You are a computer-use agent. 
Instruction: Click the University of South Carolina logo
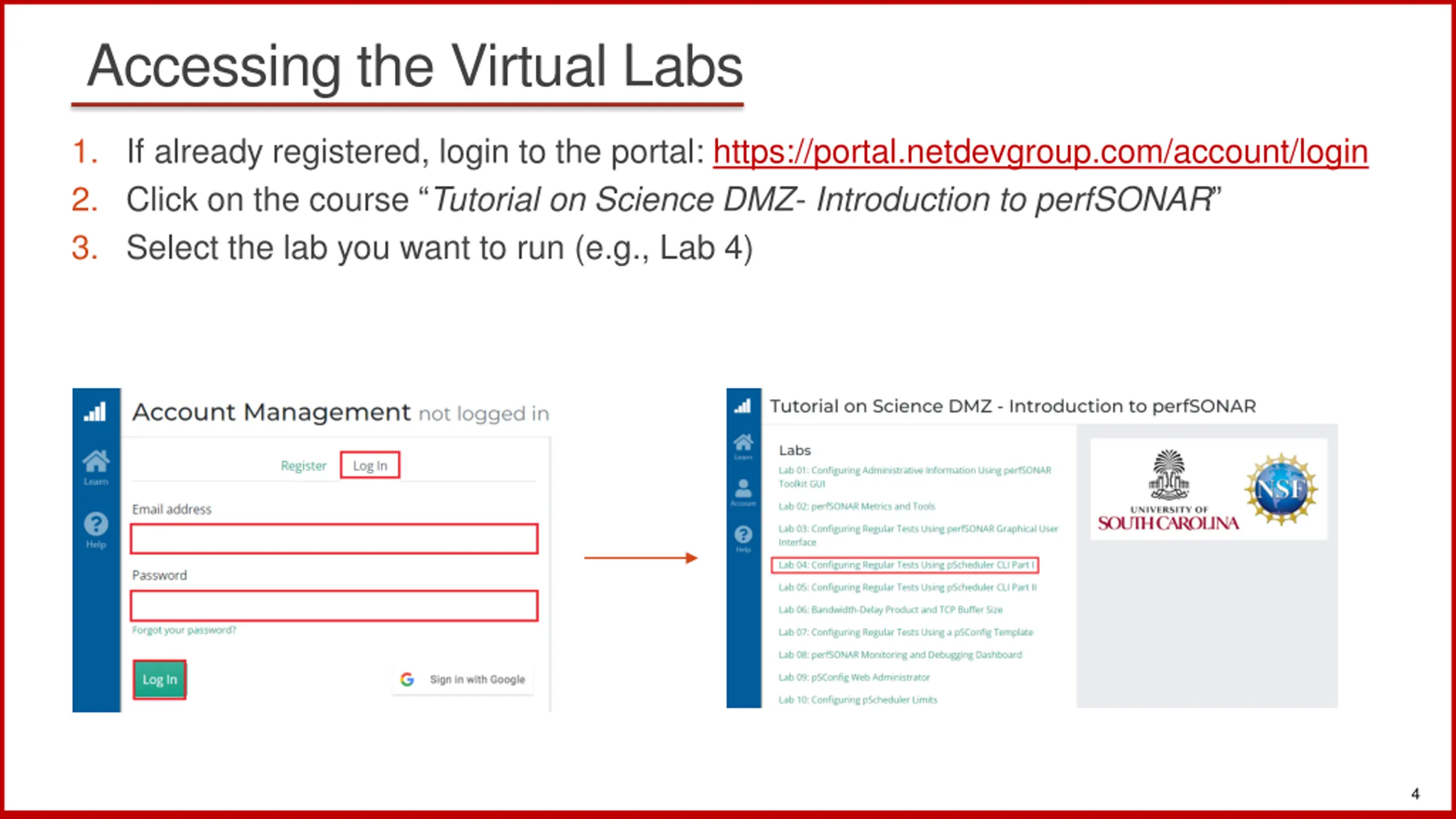pos(1168,490)
